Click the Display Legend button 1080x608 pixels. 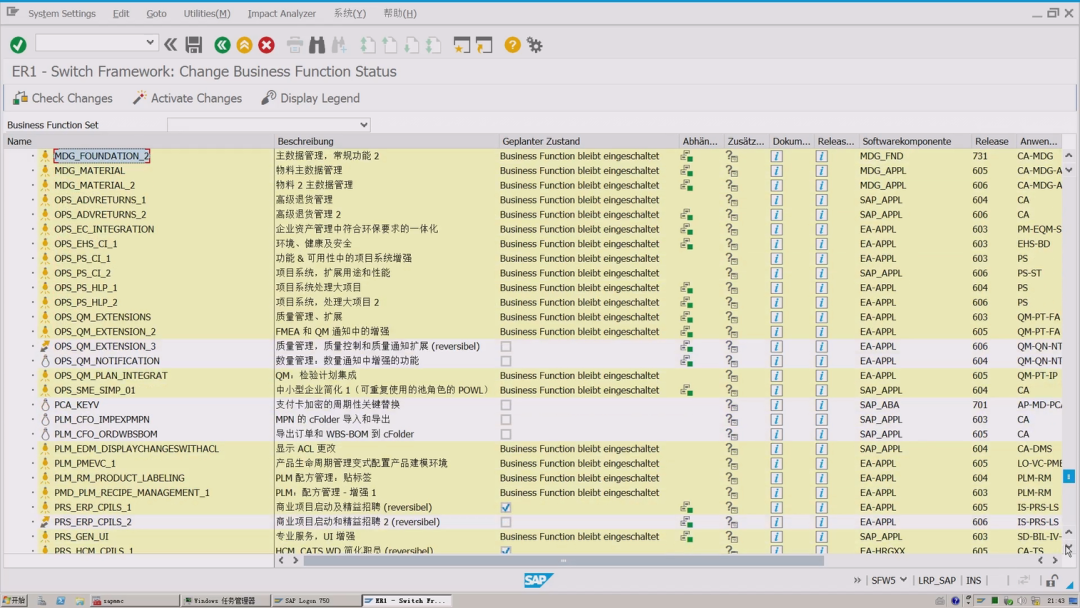point(311,98)
